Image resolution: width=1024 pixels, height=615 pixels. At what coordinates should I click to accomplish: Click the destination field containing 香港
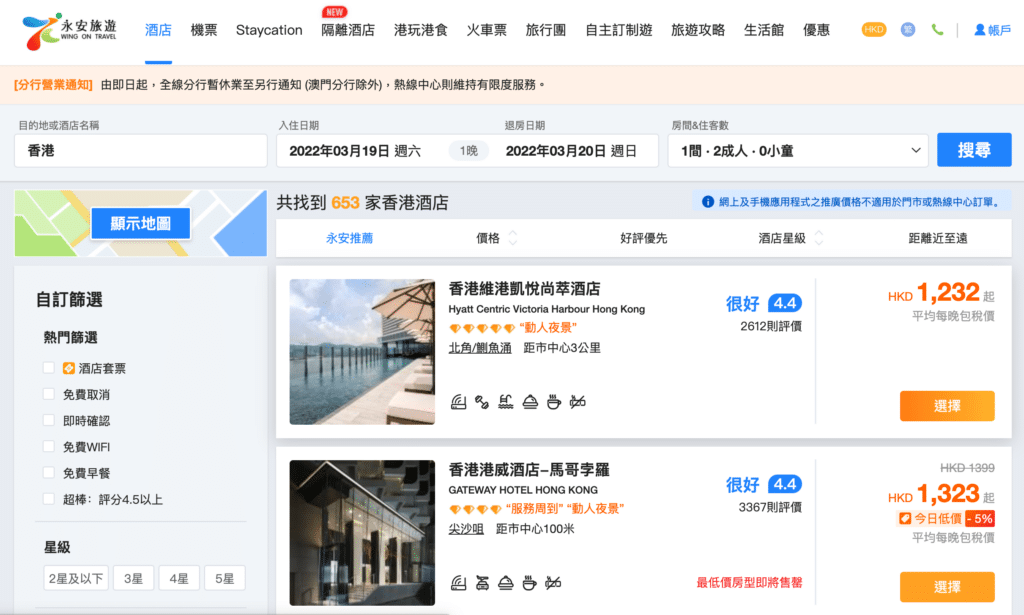pos(140,151)
